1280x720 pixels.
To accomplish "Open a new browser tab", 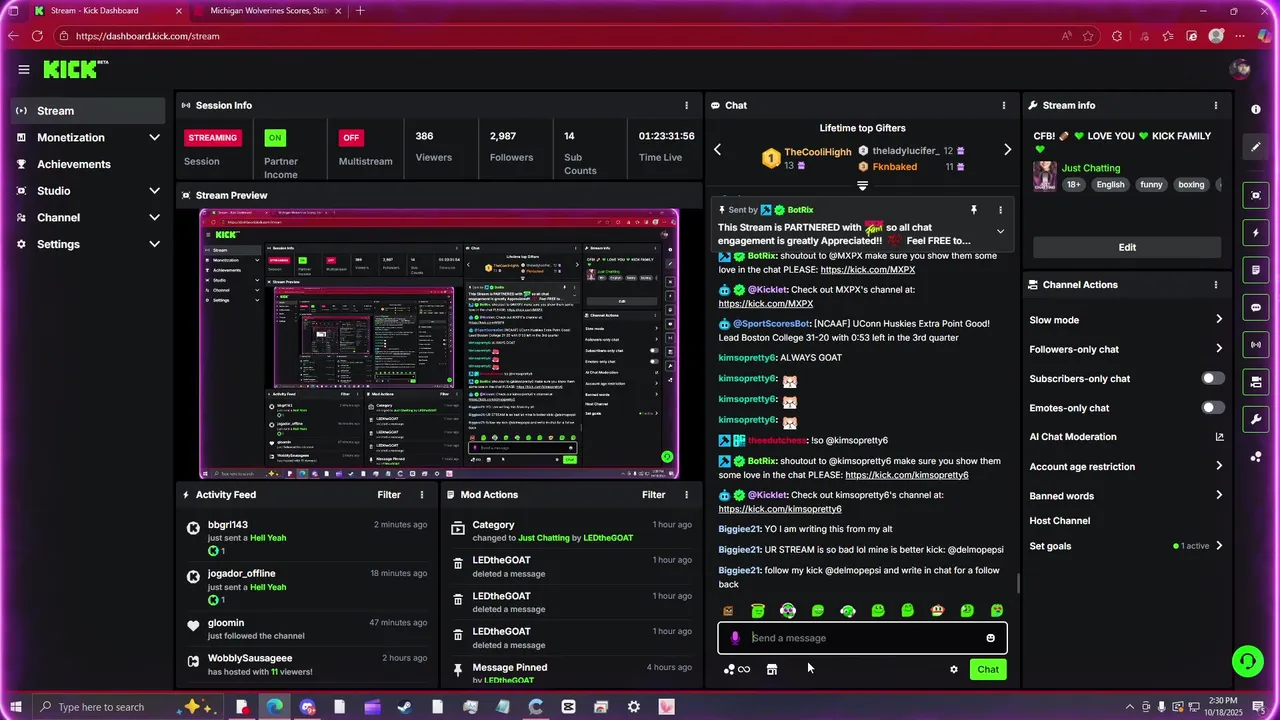I will (x=360, y=11).
